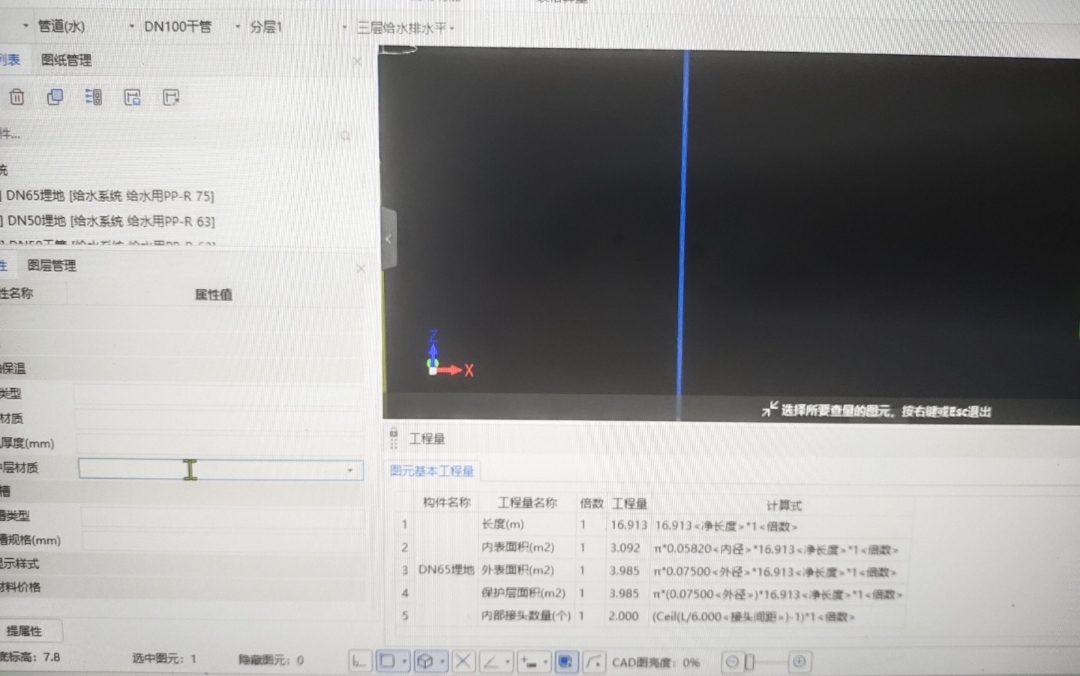Image resolution: width=1080 pixels, height=676 pixels.
Task: Close the component list panel
Action: [357, 61]
